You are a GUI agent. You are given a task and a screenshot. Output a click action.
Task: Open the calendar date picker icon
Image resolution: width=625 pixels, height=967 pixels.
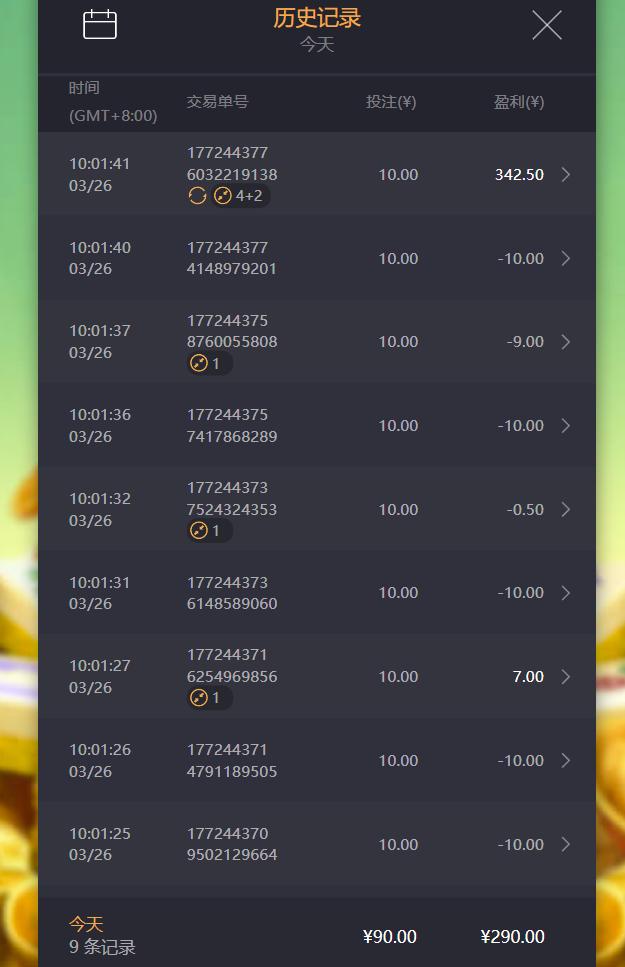coord(100,25)
